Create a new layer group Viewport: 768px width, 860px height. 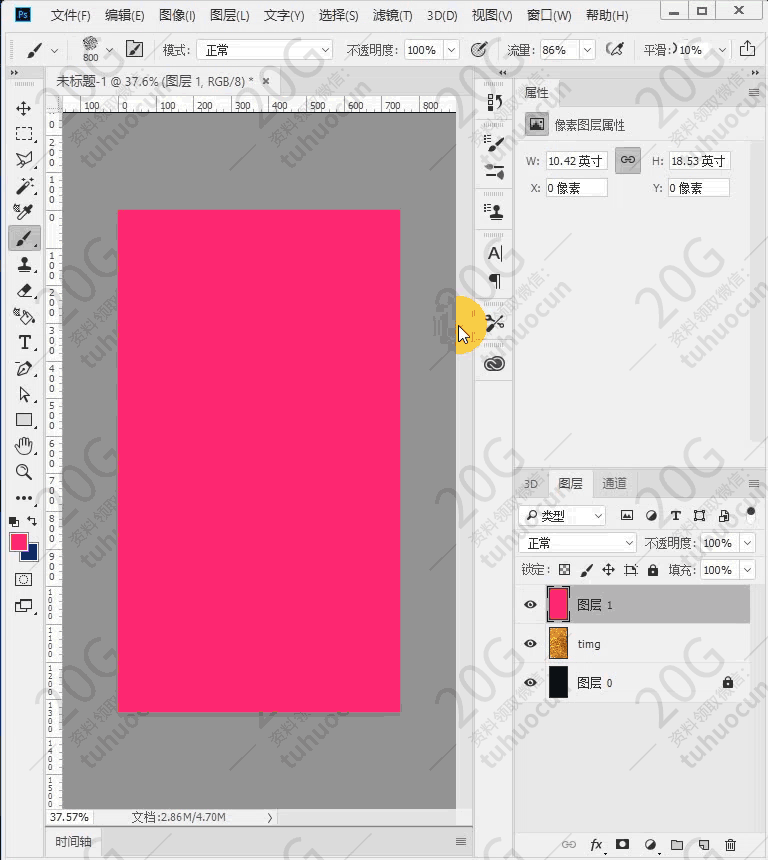pos(677,845)
